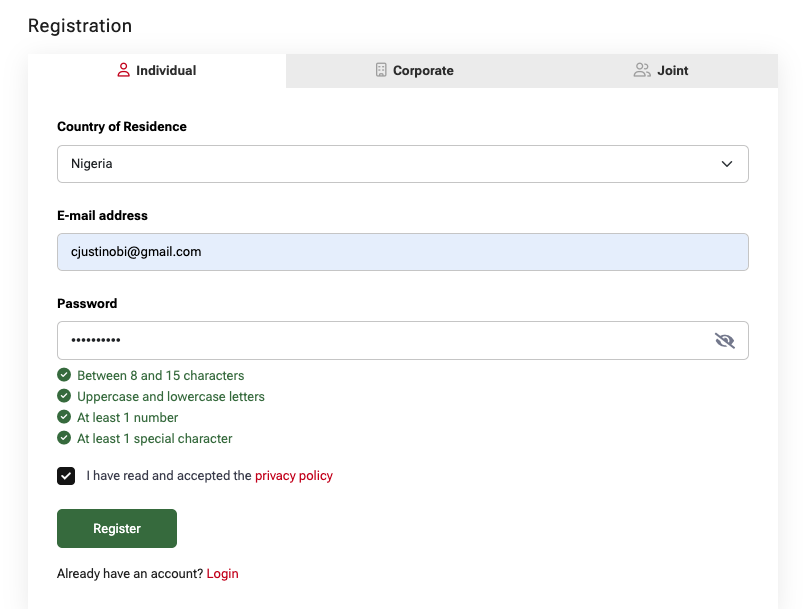The width and height of the screenshot is (808, 609).
Task: Switch to the Individual registration tab
Action: point(157,71)
